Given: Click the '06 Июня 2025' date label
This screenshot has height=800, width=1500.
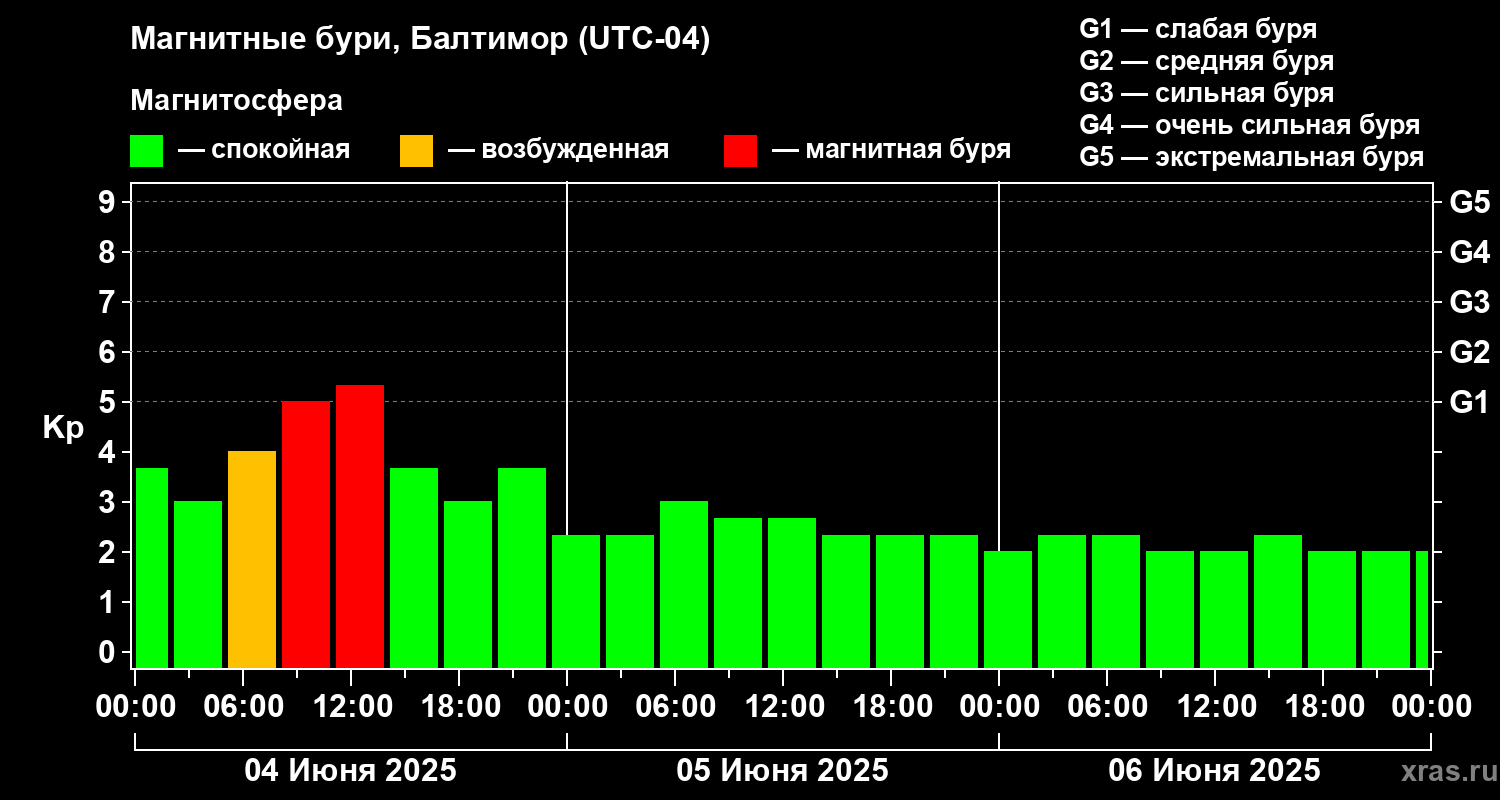Looking at the screenshot, I should (1215, 771).
